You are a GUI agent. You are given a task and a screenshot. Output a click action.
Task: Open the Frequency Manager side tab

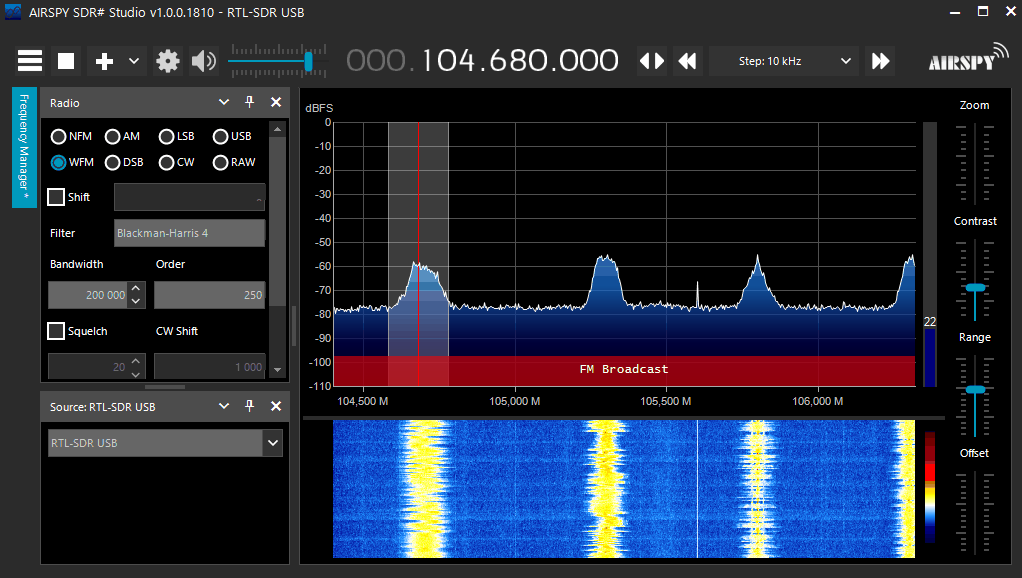click(24, 147)
